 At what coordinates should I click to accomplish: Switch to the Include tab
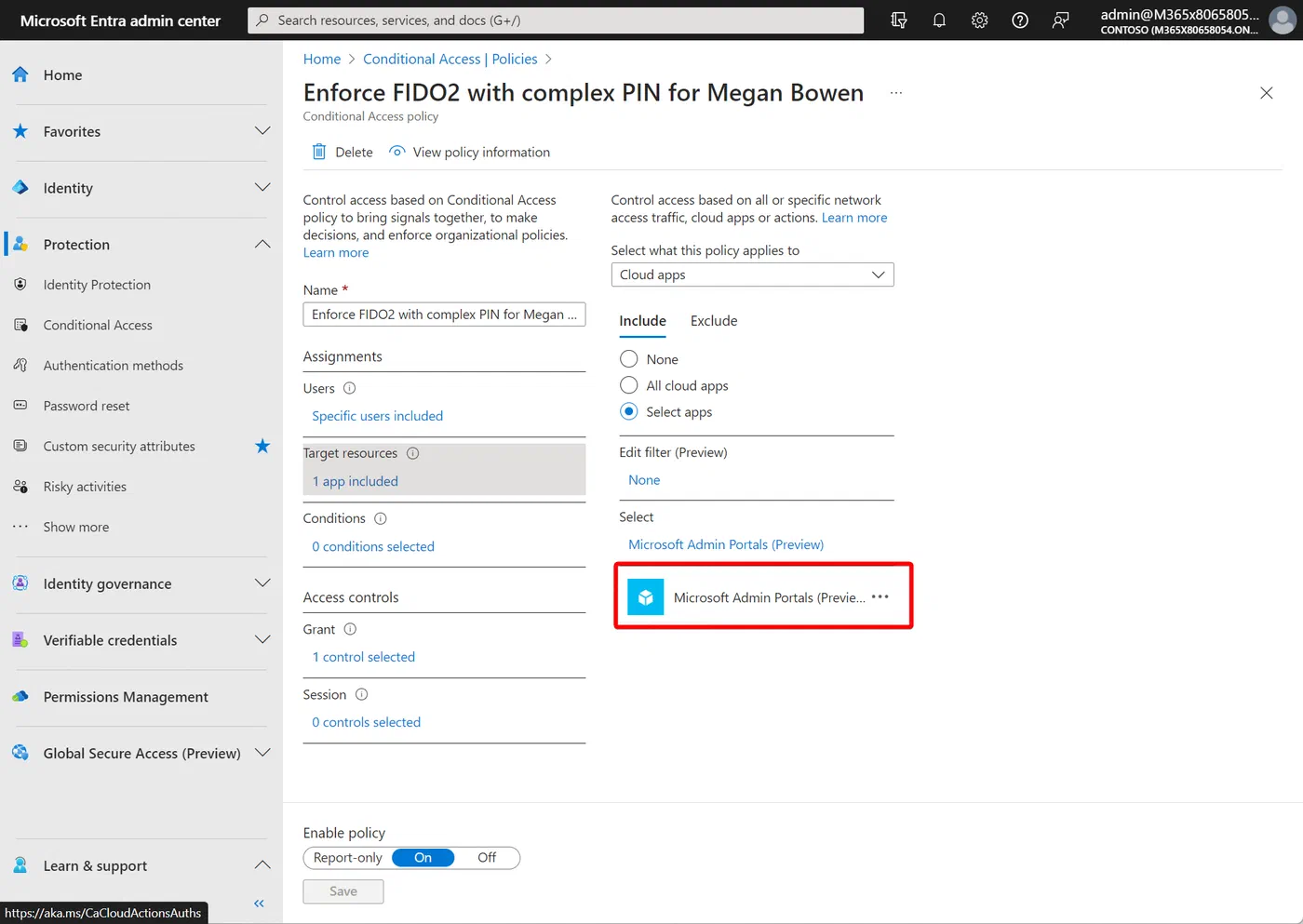coord(642,321)
